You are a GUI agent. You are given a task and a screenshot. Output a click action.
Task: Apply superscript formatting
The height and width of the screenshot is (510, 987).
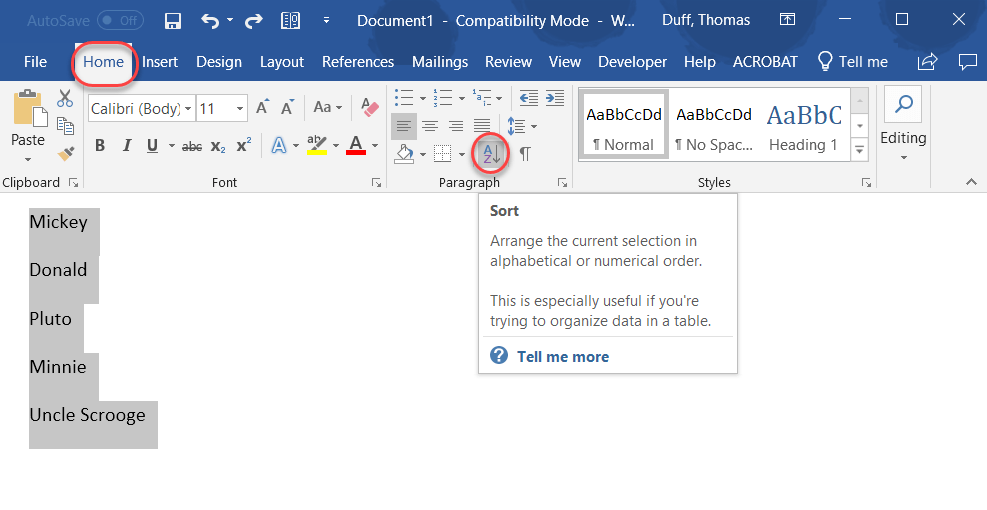click(244, 145)
